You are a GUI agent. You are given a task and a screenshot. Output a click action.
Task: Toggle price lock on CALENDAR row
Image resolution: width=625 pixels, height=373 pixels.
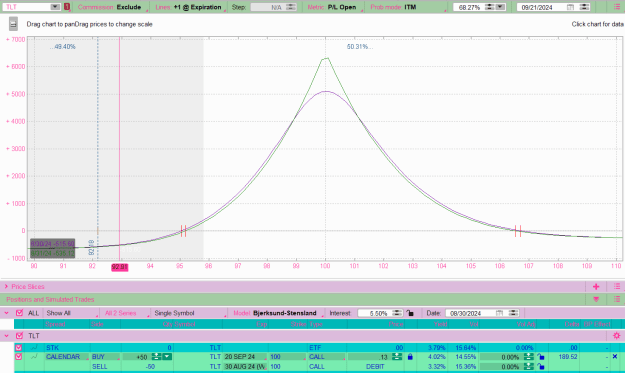pyautogui.click(x=410, y=357)
